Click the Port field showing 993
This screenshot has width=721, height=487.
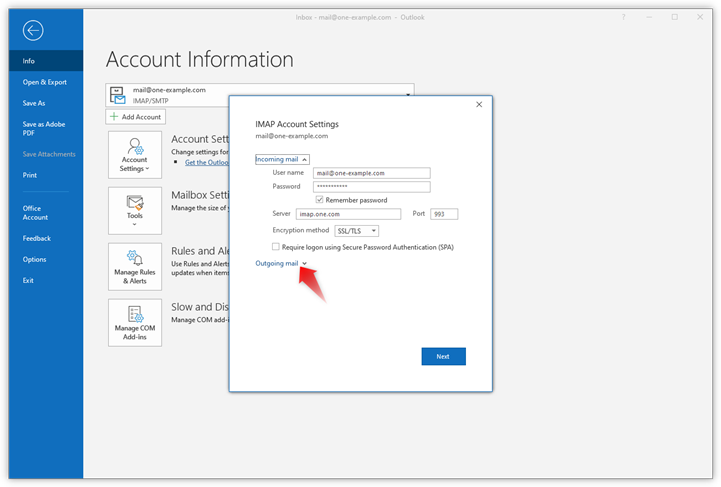(x=444, y=214)
